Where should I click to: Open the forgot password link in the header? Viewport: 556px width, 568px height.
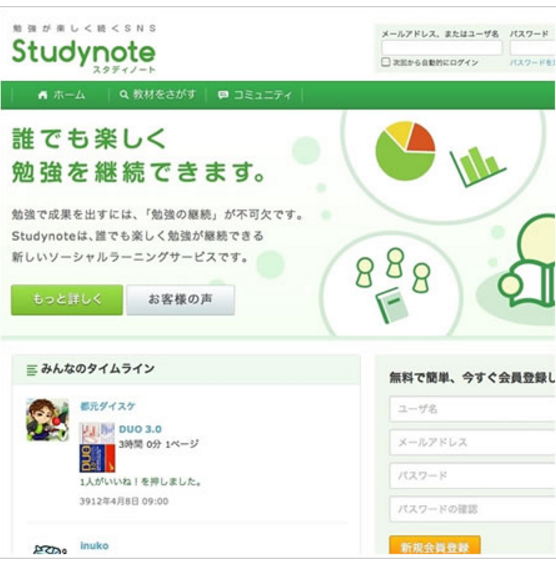click(532, 63)
